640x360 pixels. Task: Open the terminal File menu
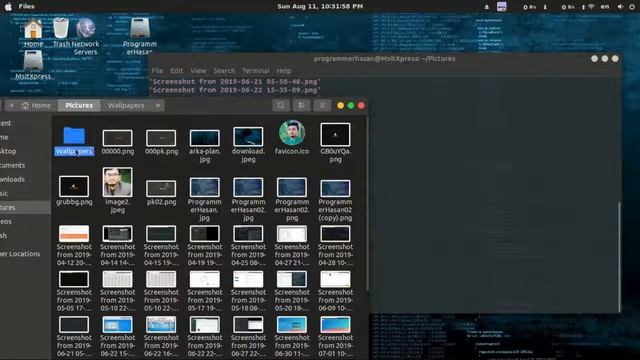pyautogui.click(x=157, y=71)
